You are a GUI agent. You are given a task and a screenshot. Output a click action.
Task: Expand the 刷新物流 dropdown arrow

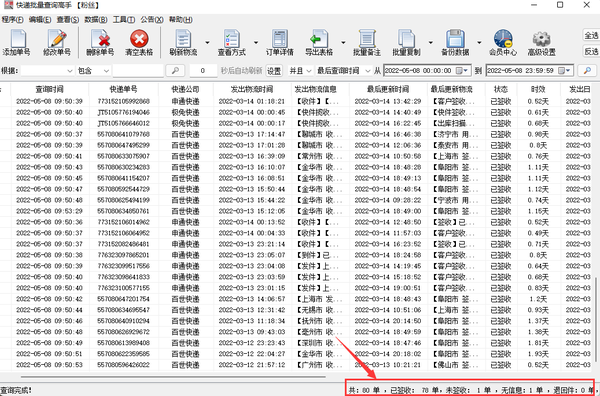(207, 42)
